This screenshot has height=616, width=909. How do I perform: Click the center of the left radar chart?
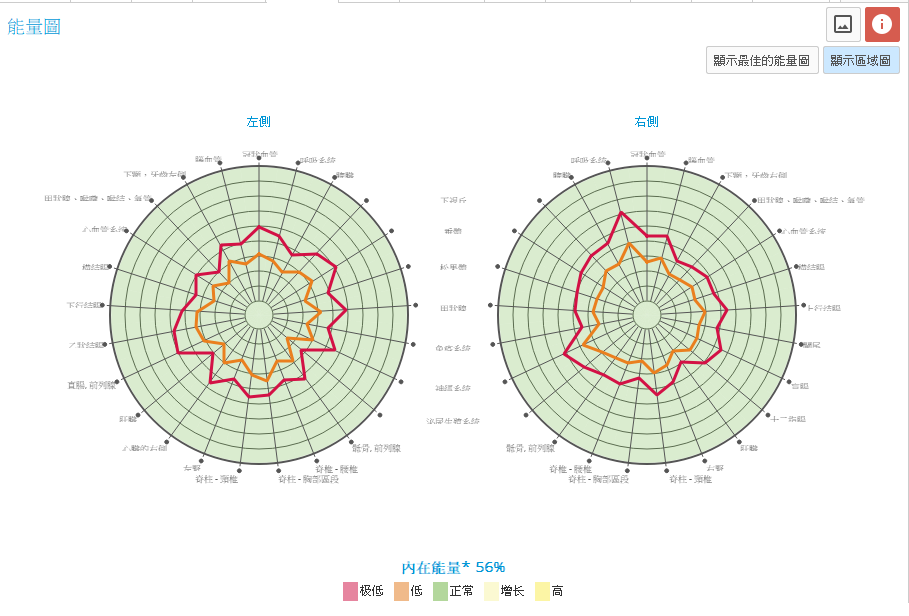point(258,314)
